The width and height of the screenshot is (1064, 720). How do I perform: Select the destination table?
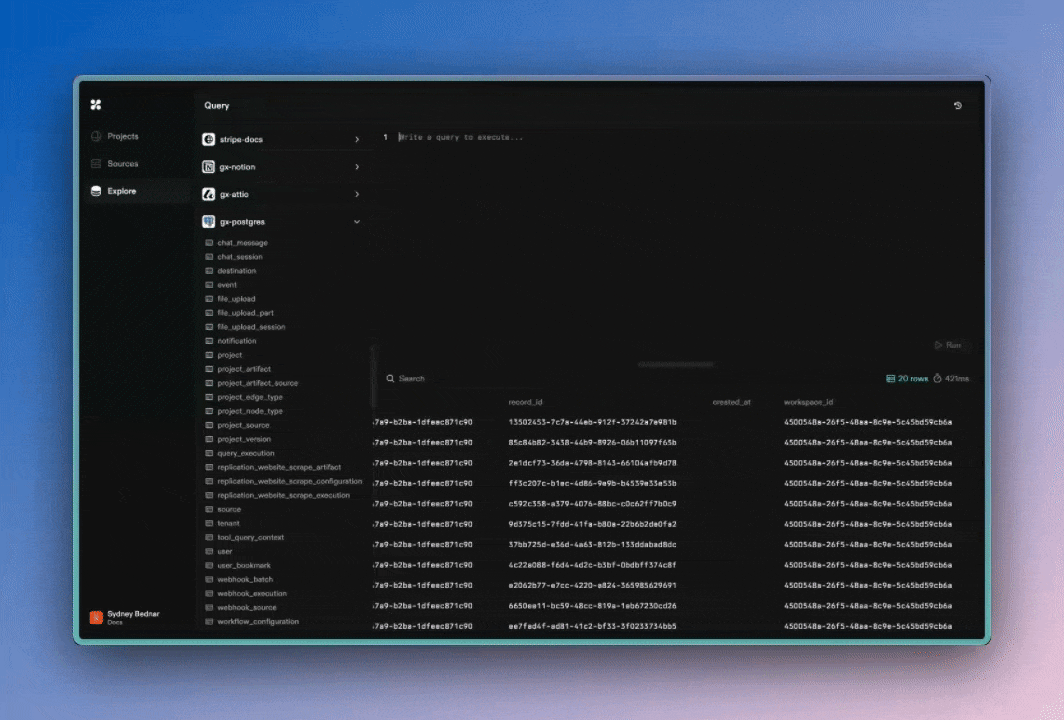pyautogui.click(x=237, y=271)
